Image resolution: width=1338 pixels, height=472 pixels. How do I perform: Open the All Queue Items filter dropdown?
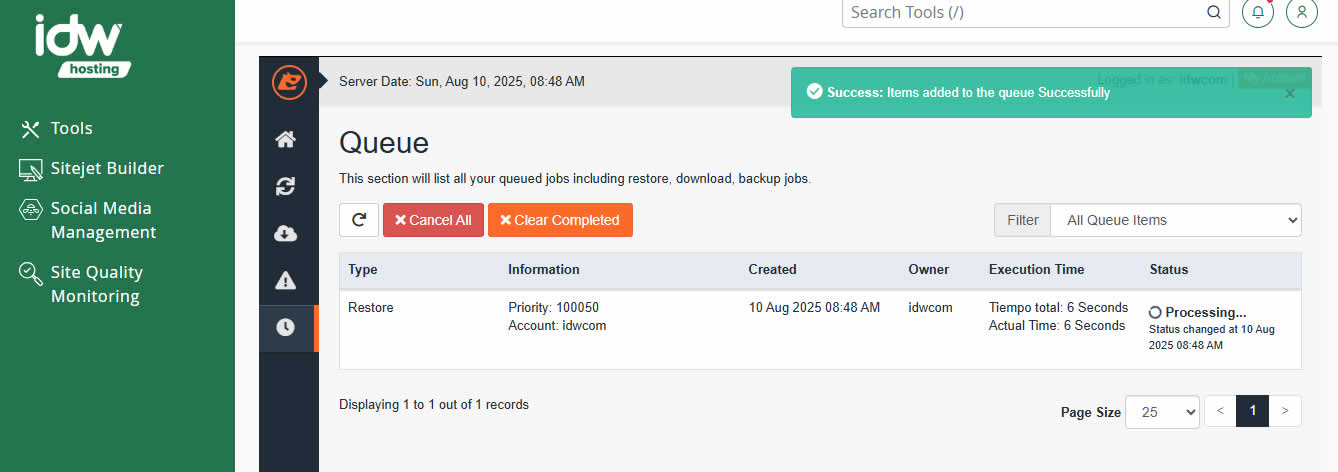(1175, 220)
